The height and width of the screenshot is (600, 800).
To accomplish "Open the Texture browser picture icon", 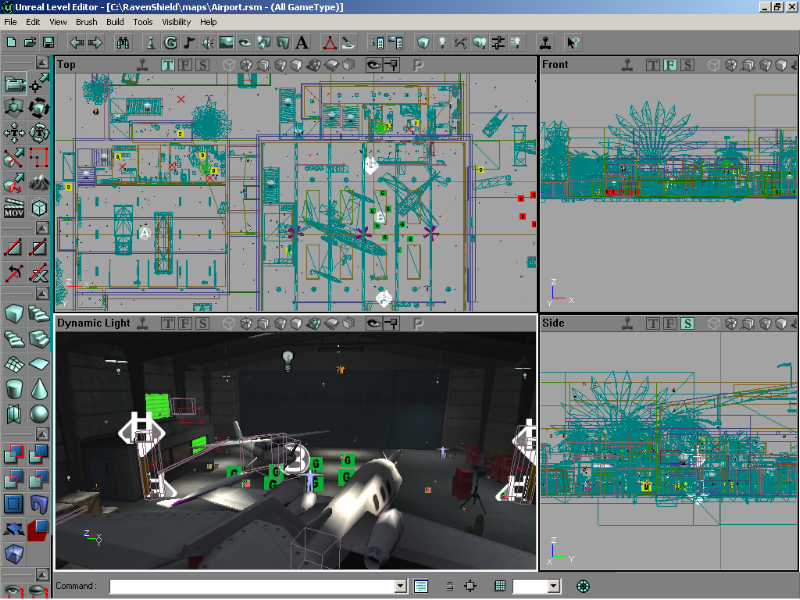I will [x=226, y=43].
